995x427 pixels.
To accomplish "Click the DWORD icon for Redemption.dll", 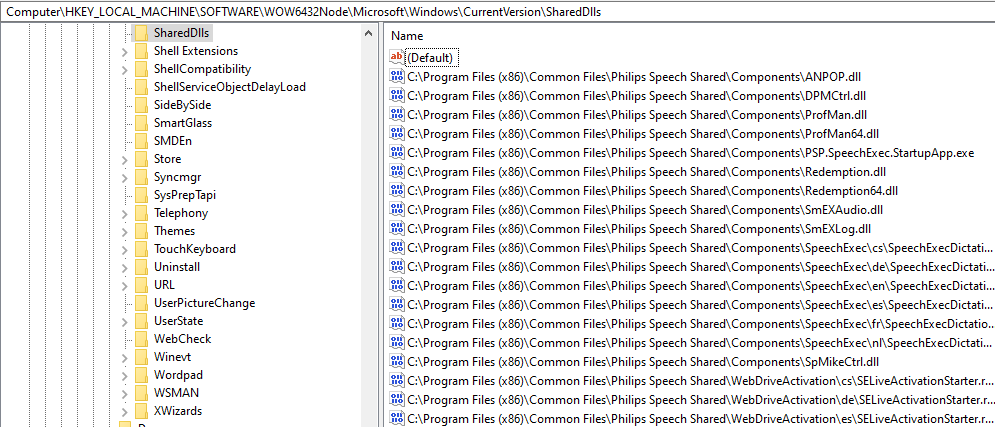I will click(397, 171).
